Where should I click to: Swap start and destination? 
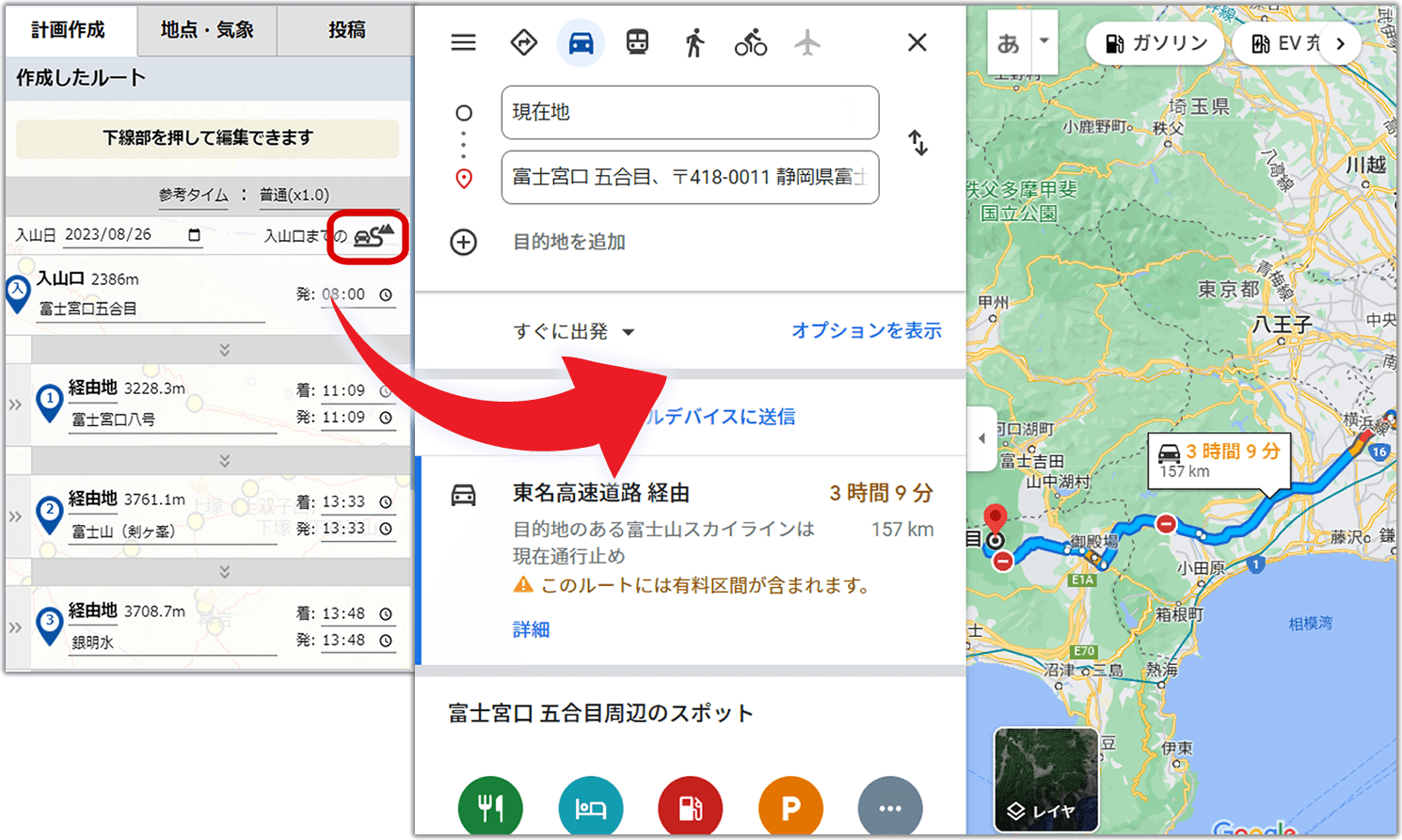[x=918, y=143]
